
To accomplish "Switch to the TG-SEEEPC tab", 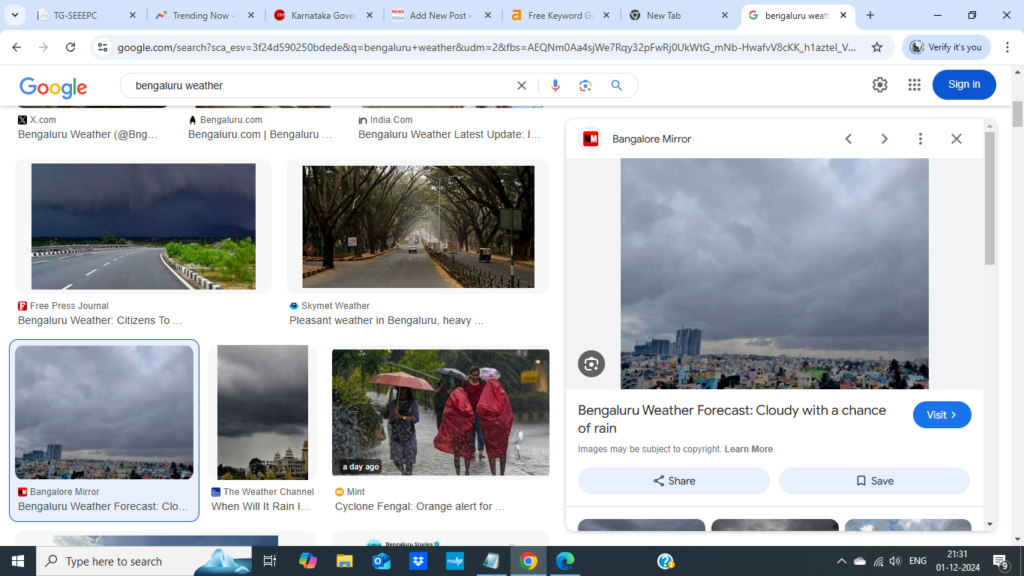I will click(x=78, y=15).
